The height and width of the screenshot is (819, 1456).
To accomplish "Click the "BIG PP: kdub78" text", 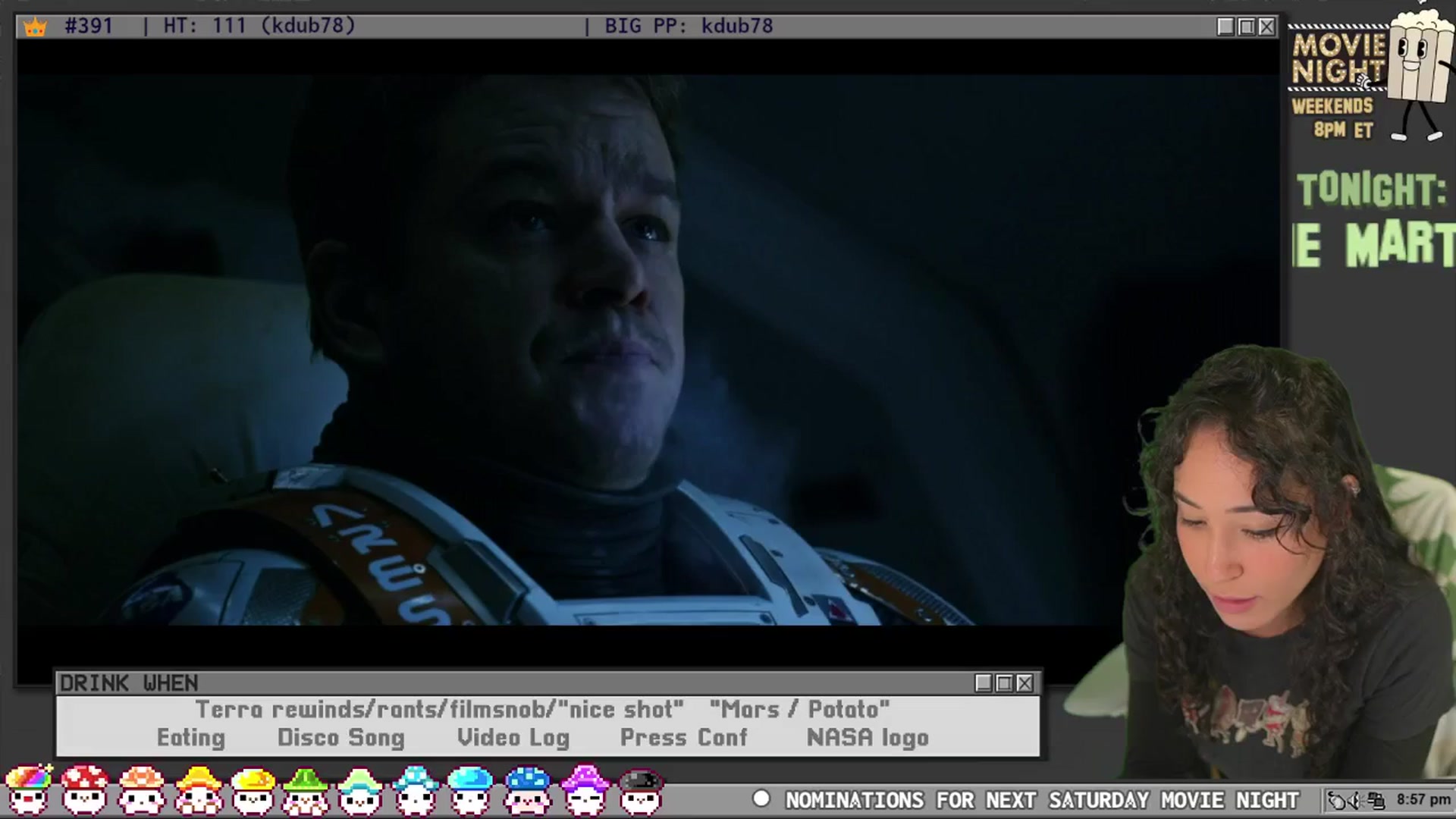I will coord(689,26).
